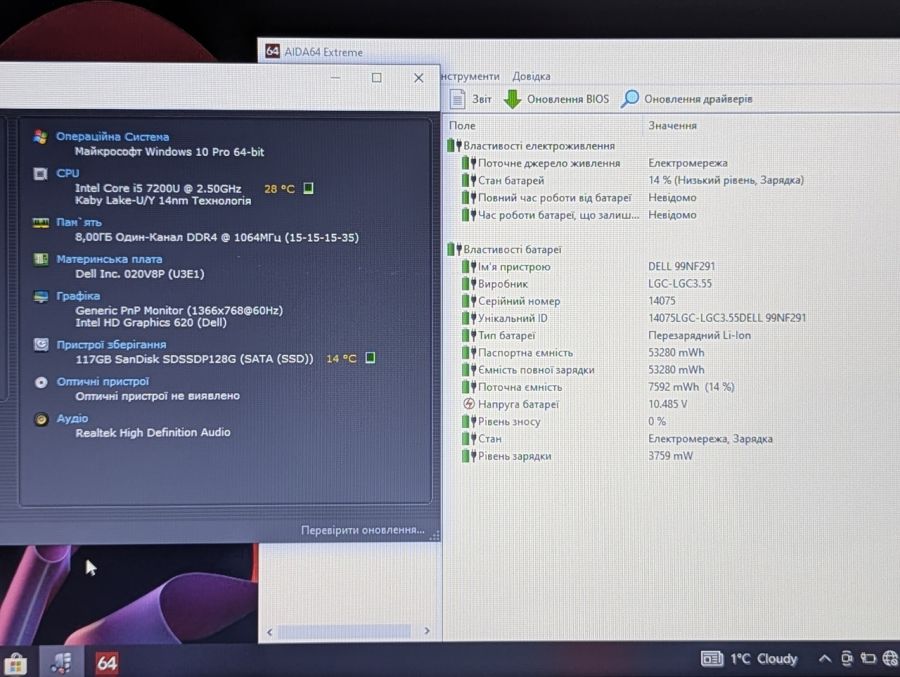Screen dimensions: 900x677
Task: Click Оновлення драйверів toolbar button
Action: coord(686,99)
